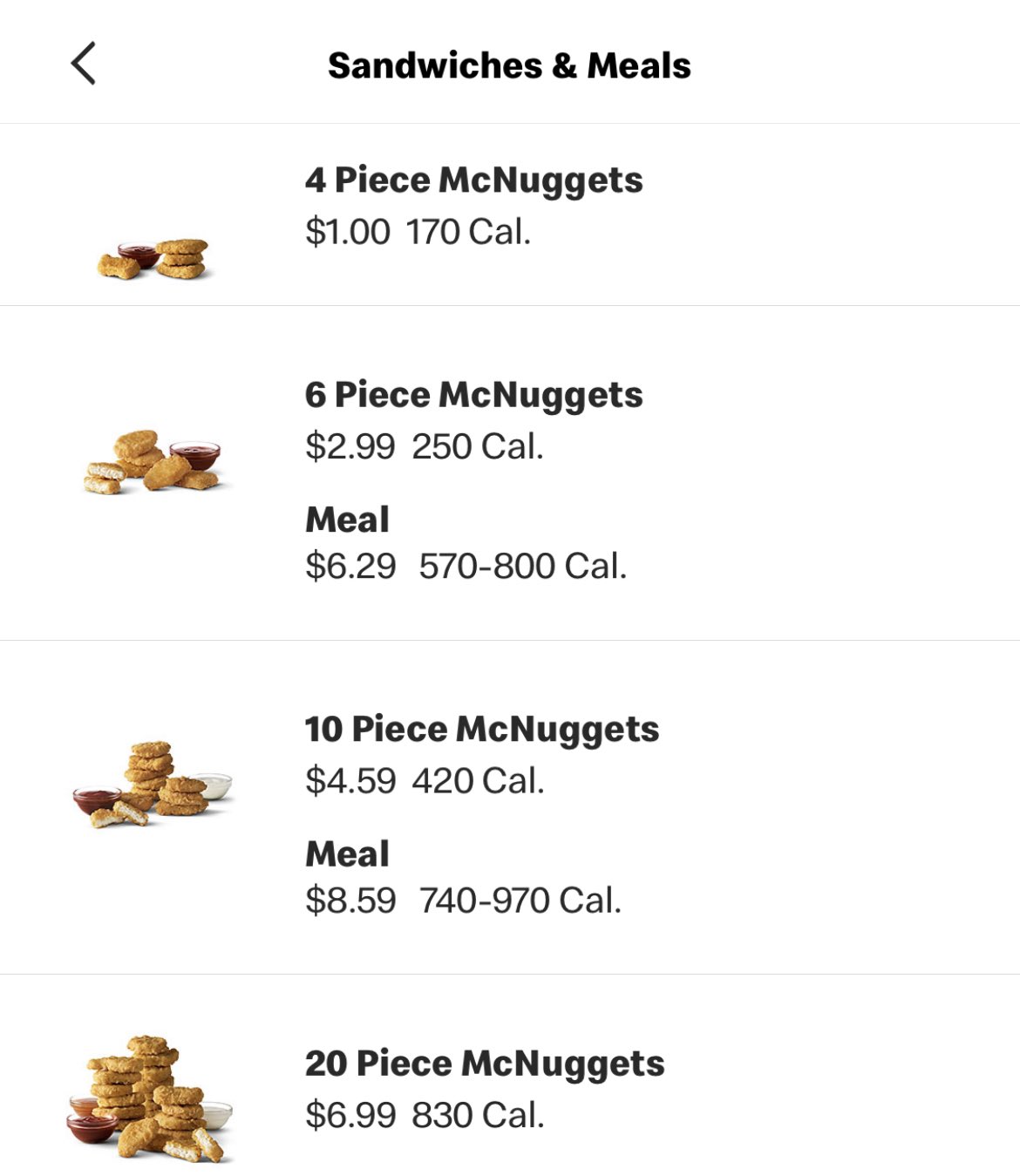Tap the 20 Piece McNuggets image
This screenshot has width=1020, height=1176.
pyautogui.click(x=150, y=1099)
